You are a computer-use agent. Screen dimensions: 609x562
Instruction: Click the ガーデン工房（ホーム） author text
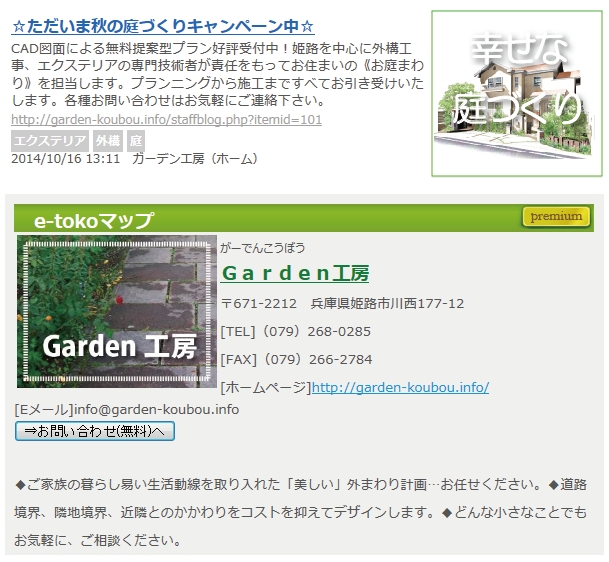click(195, 158)
